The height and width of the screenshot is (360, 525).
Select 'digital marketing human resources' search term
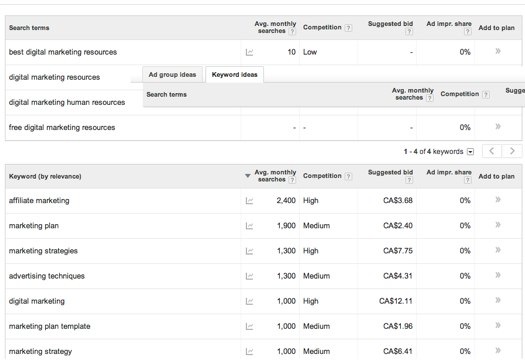pyautogui.click(x=67, y=102)
